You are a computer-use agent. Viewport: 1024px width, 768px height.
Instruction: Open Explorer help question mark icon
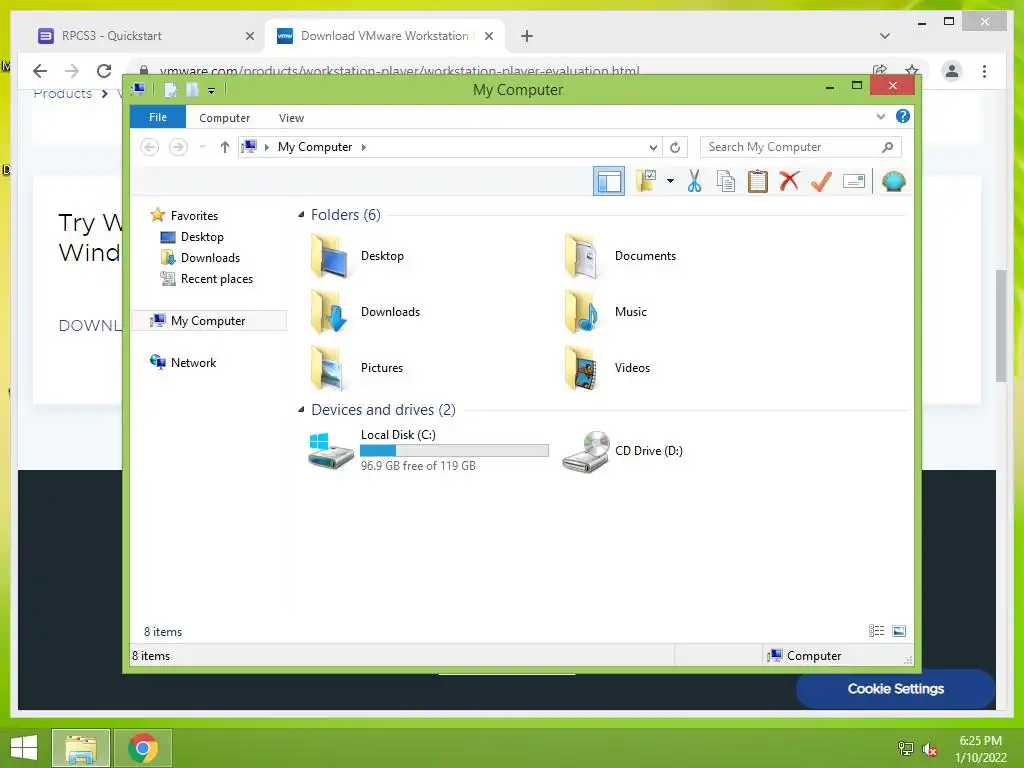pos(903,116)
